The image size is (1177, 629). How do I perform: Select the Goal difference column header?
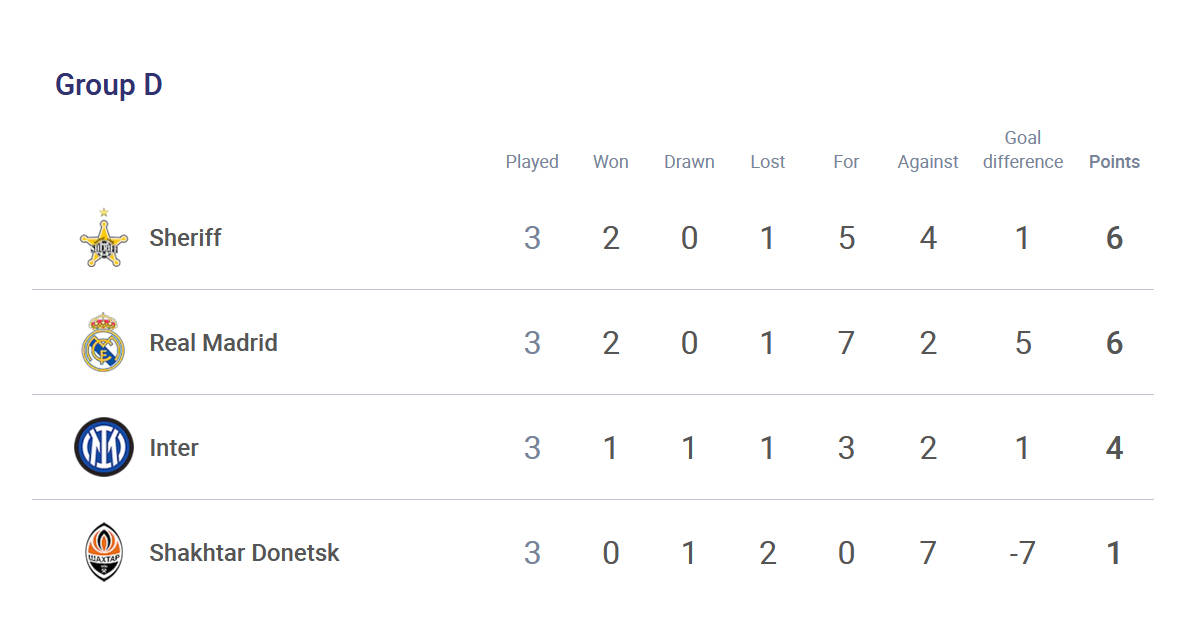(x=1022, y=150)
